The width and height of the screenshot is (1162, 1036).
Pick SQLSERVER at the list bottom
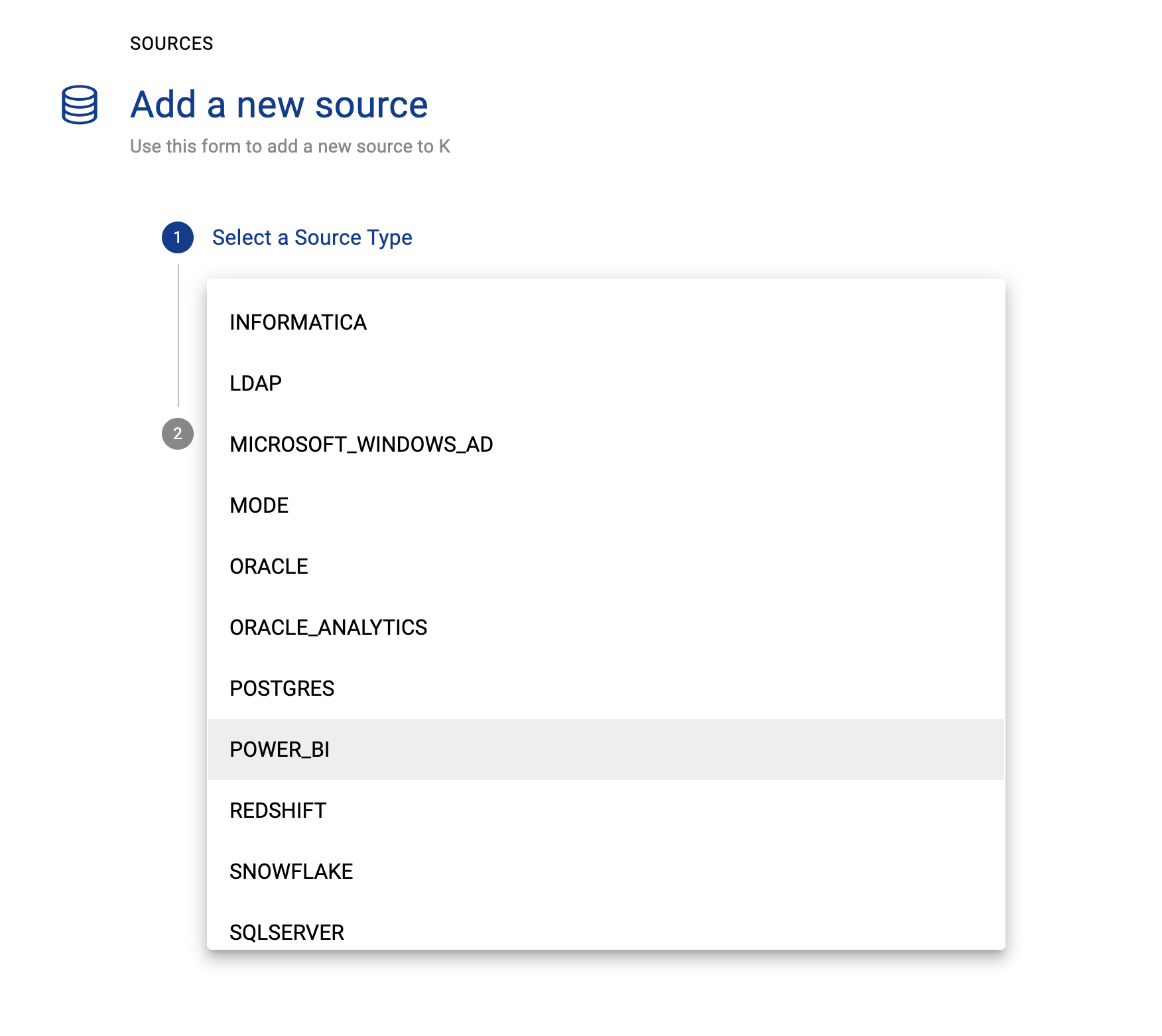tap(287, 932)
